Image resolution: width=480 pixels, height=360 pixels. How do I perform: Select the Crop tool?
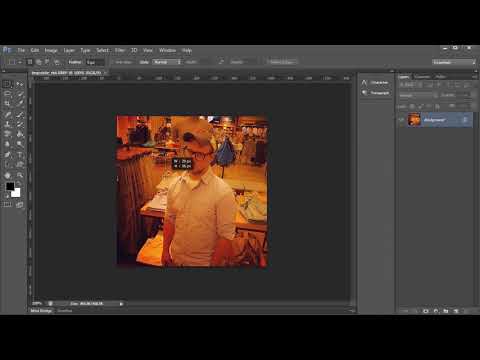[x=7, y=104]
